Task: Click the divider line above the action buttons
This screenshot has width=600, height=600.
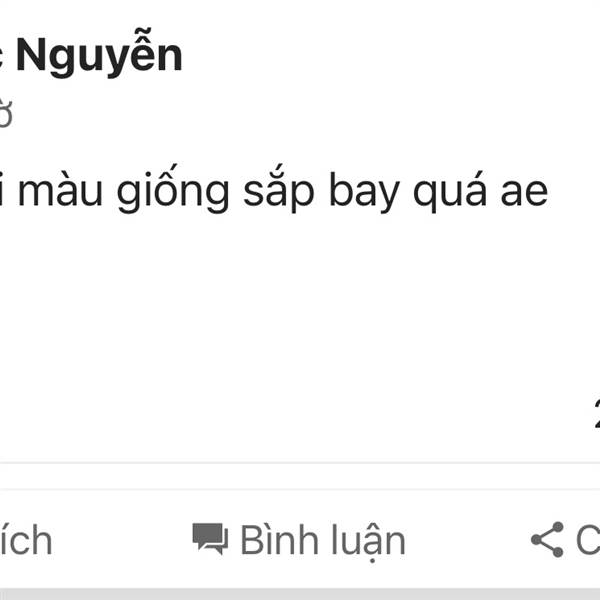Action: coord(300,463)
